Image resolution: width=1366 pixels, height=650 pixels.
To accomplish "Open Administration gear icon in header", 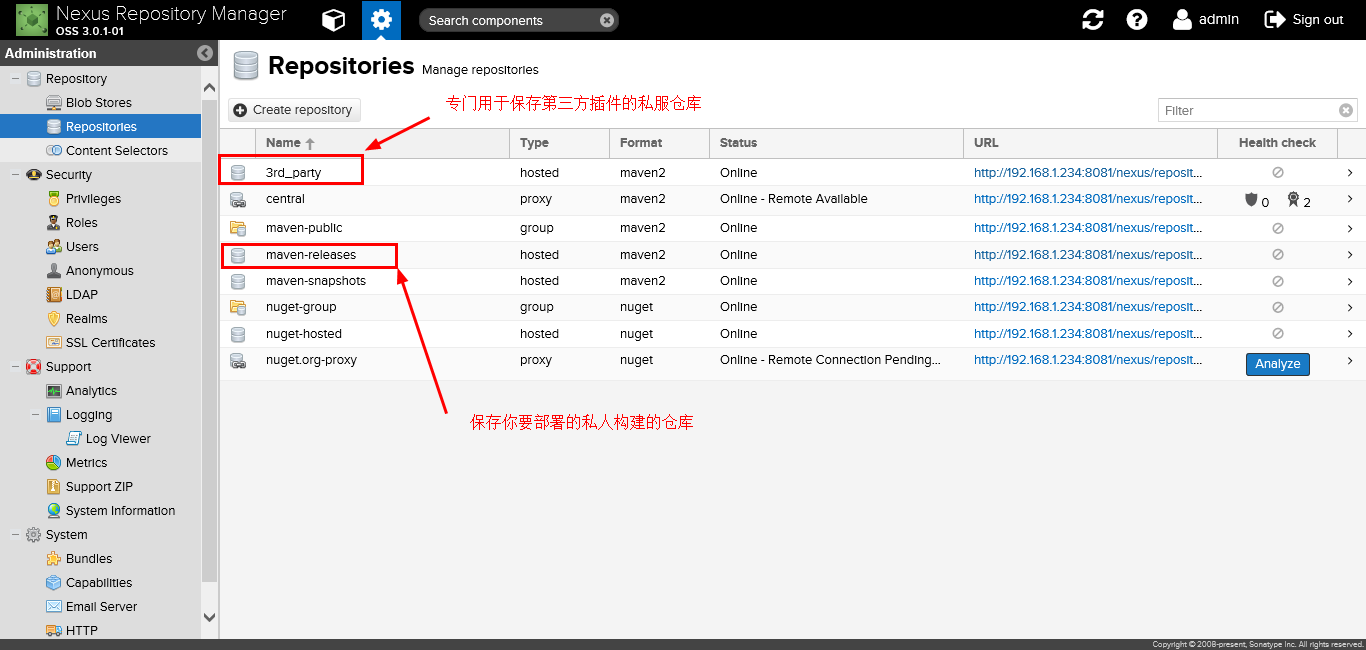I will [x=381, y=20].
